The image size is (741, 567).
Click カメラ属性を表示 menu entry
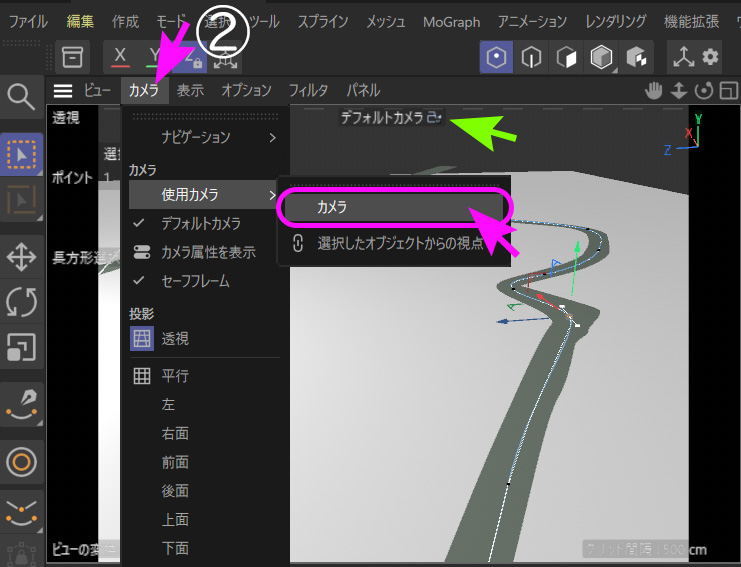tap(208, 252)
